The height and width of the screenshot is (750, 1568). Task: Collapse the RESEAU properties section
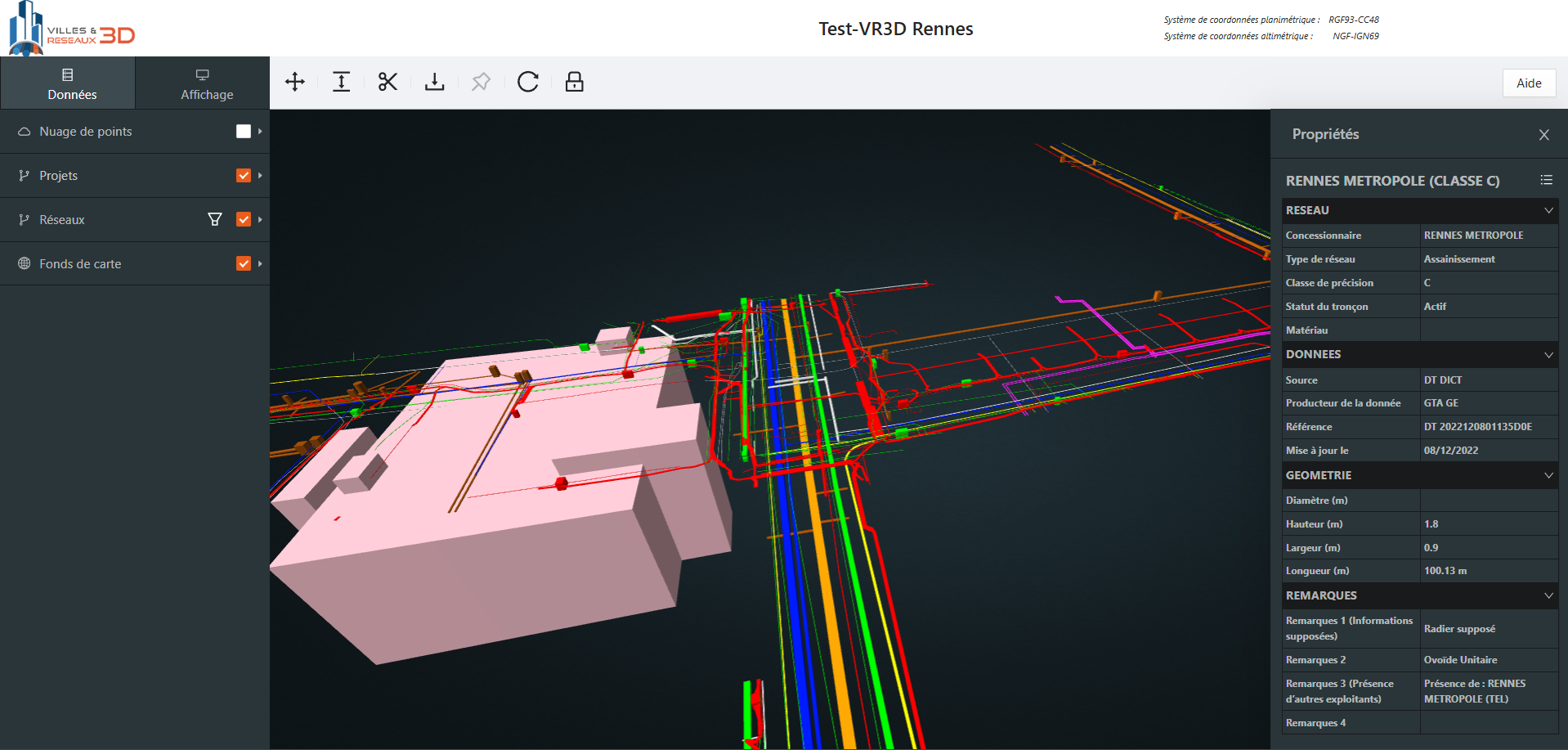click(x=1548, y=210)
